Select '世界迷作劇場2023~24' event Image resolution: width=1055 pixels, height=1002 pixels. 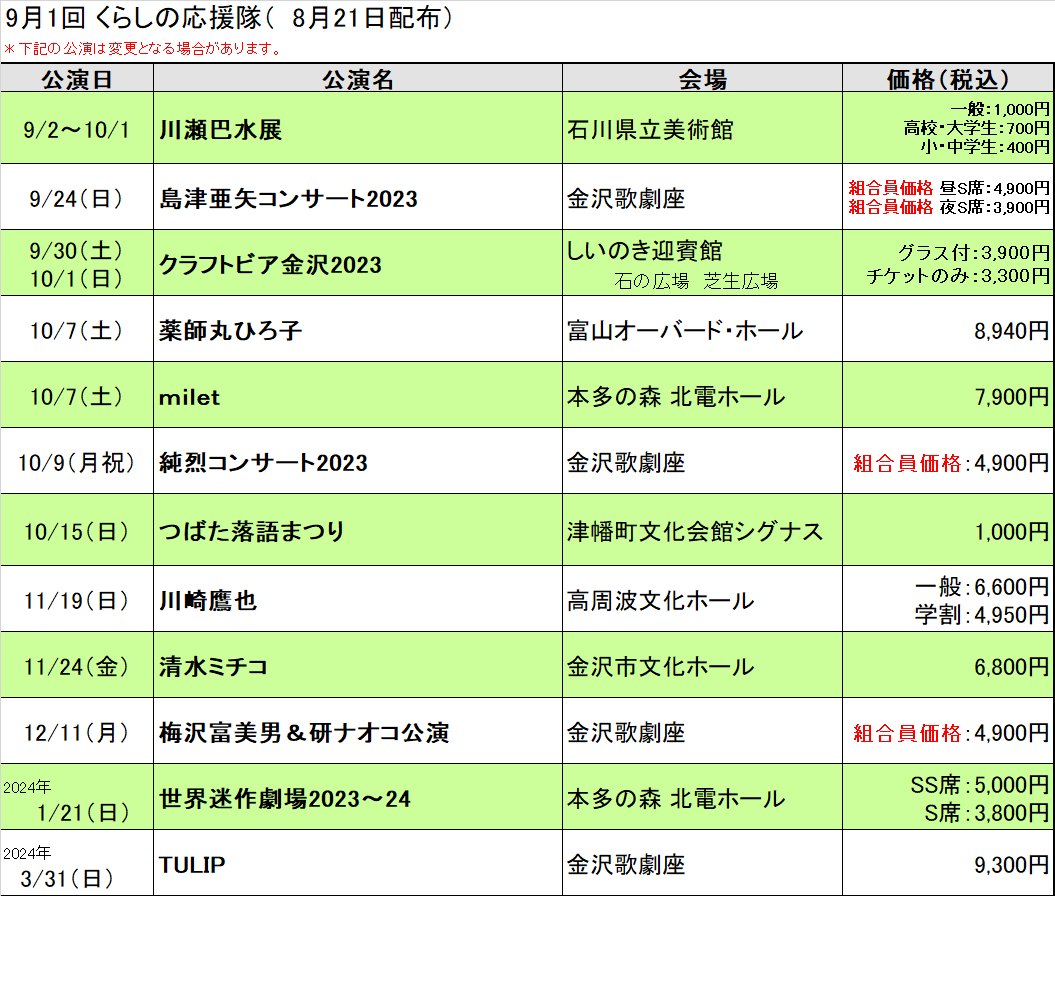285,798
